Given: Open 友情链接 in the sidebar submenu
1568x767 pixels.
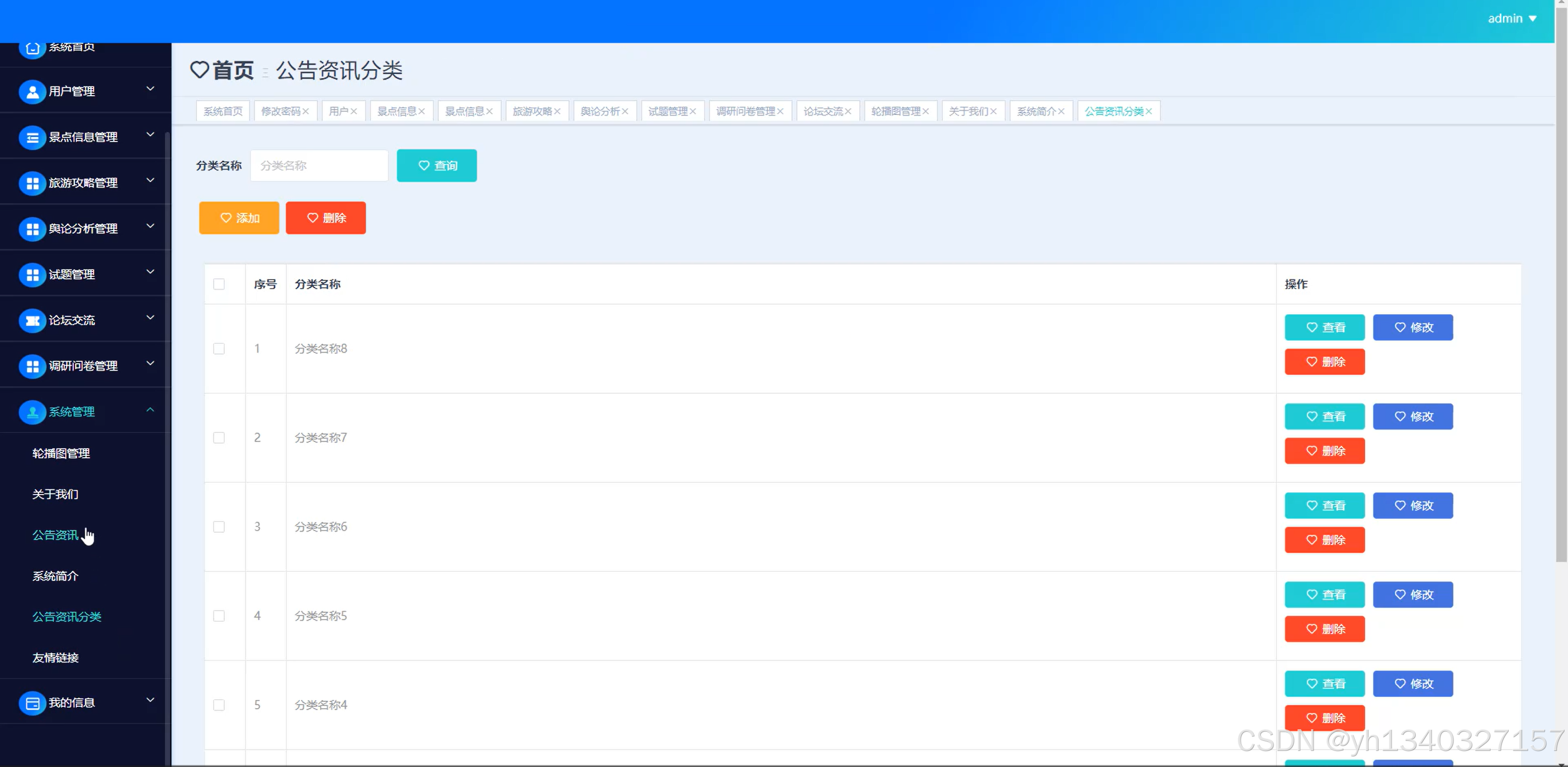Looking at the screenshot, I should [55, 657].
